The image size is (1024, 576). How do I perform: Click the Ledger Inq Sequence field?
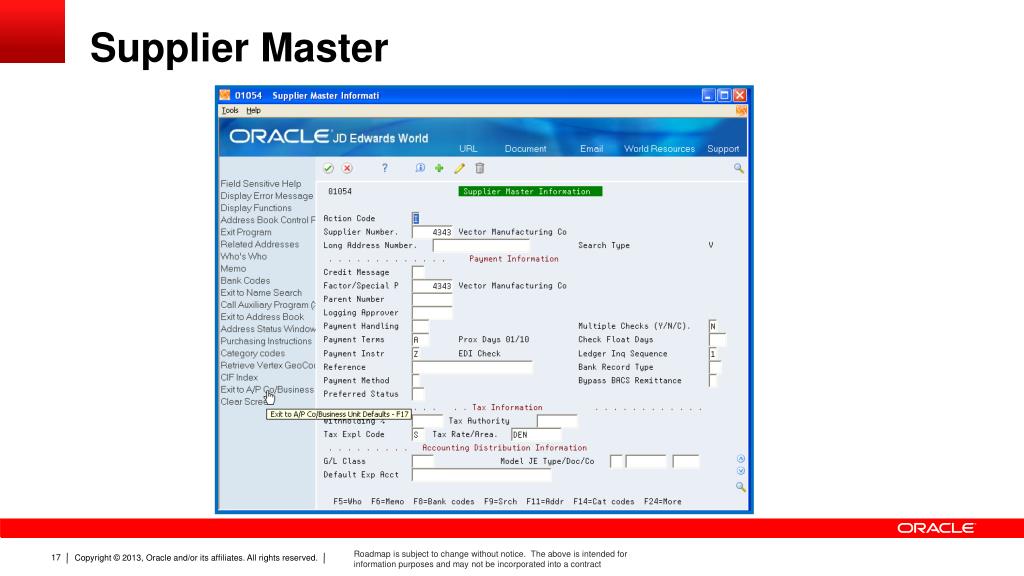(715, 353)
